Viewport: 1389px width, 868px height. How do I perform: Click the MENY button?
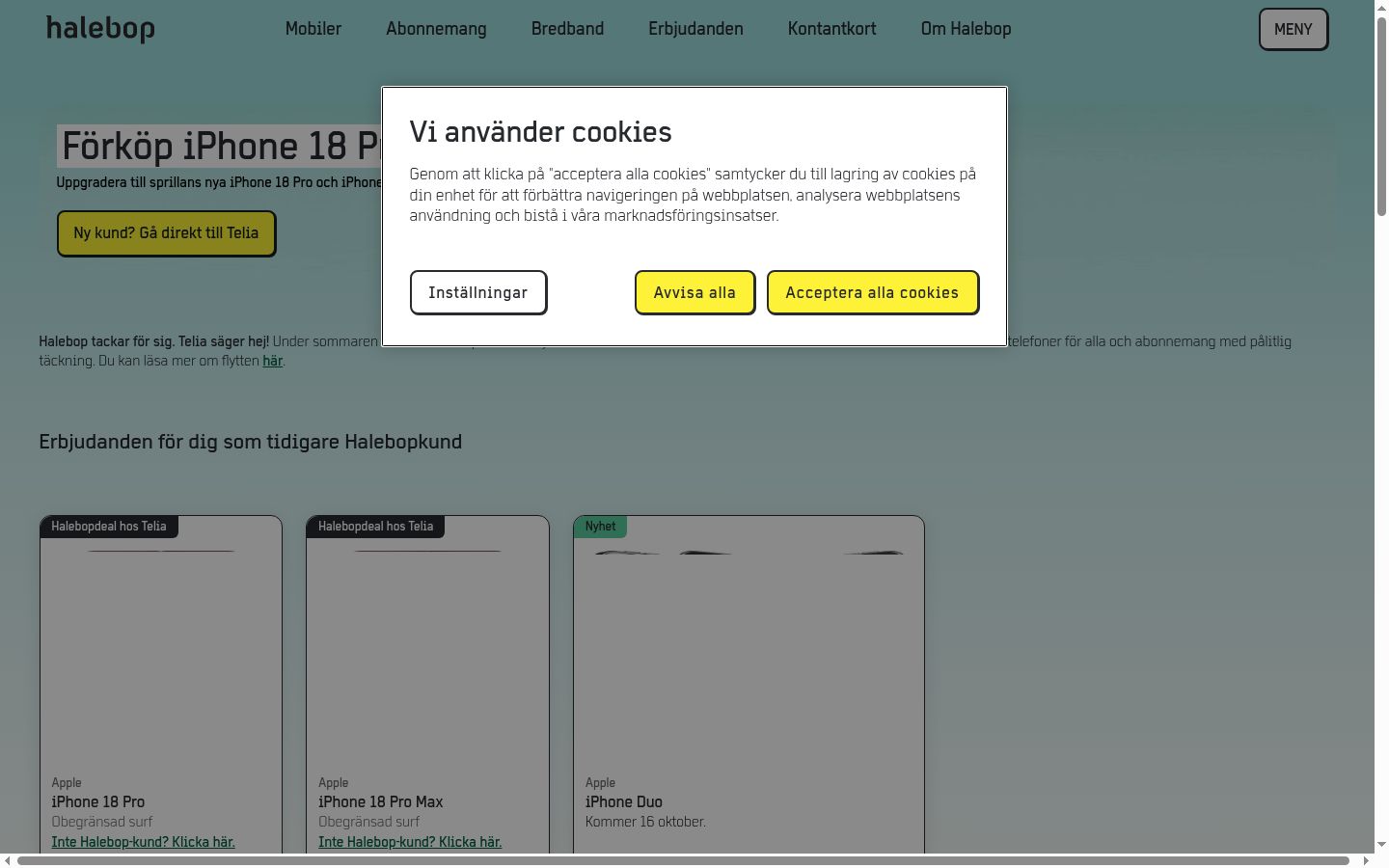(x=1294, y=29)
